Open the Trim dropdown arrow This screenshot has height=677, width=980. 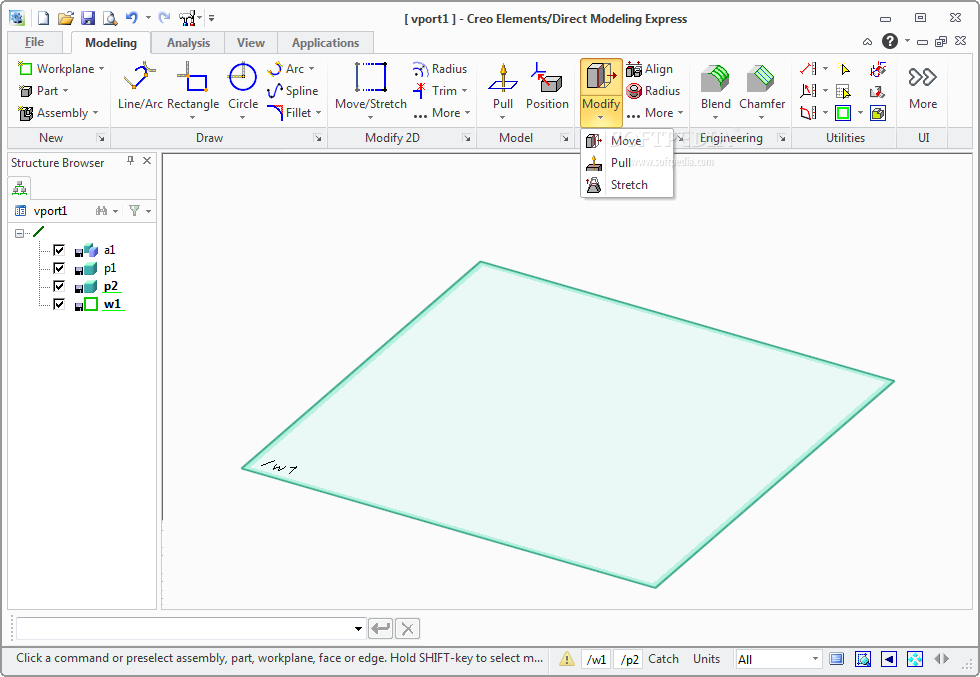[464, 91]
